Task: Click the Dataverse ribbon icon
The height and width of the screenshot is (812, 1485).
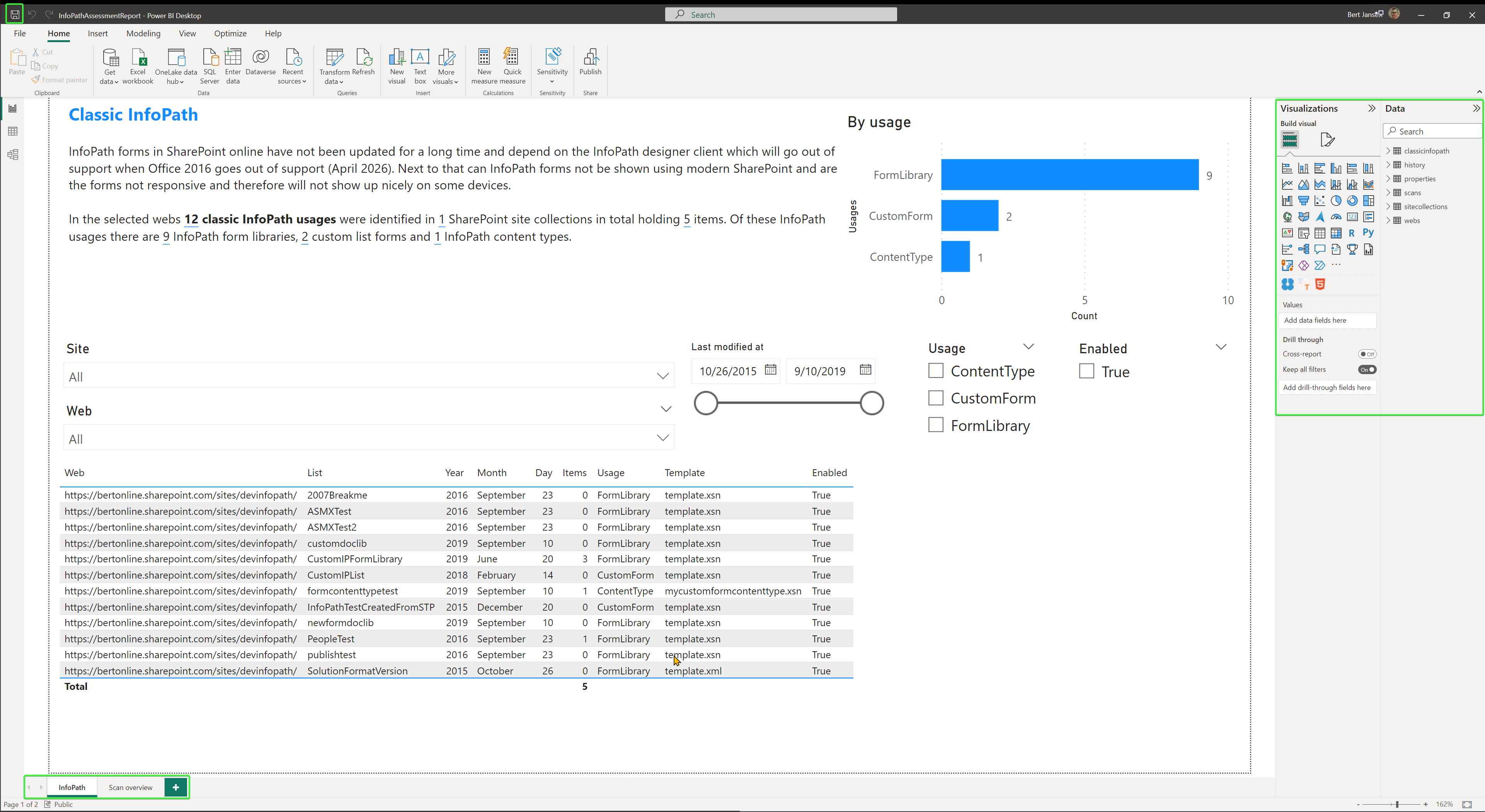Action: (x=261, y=62)
